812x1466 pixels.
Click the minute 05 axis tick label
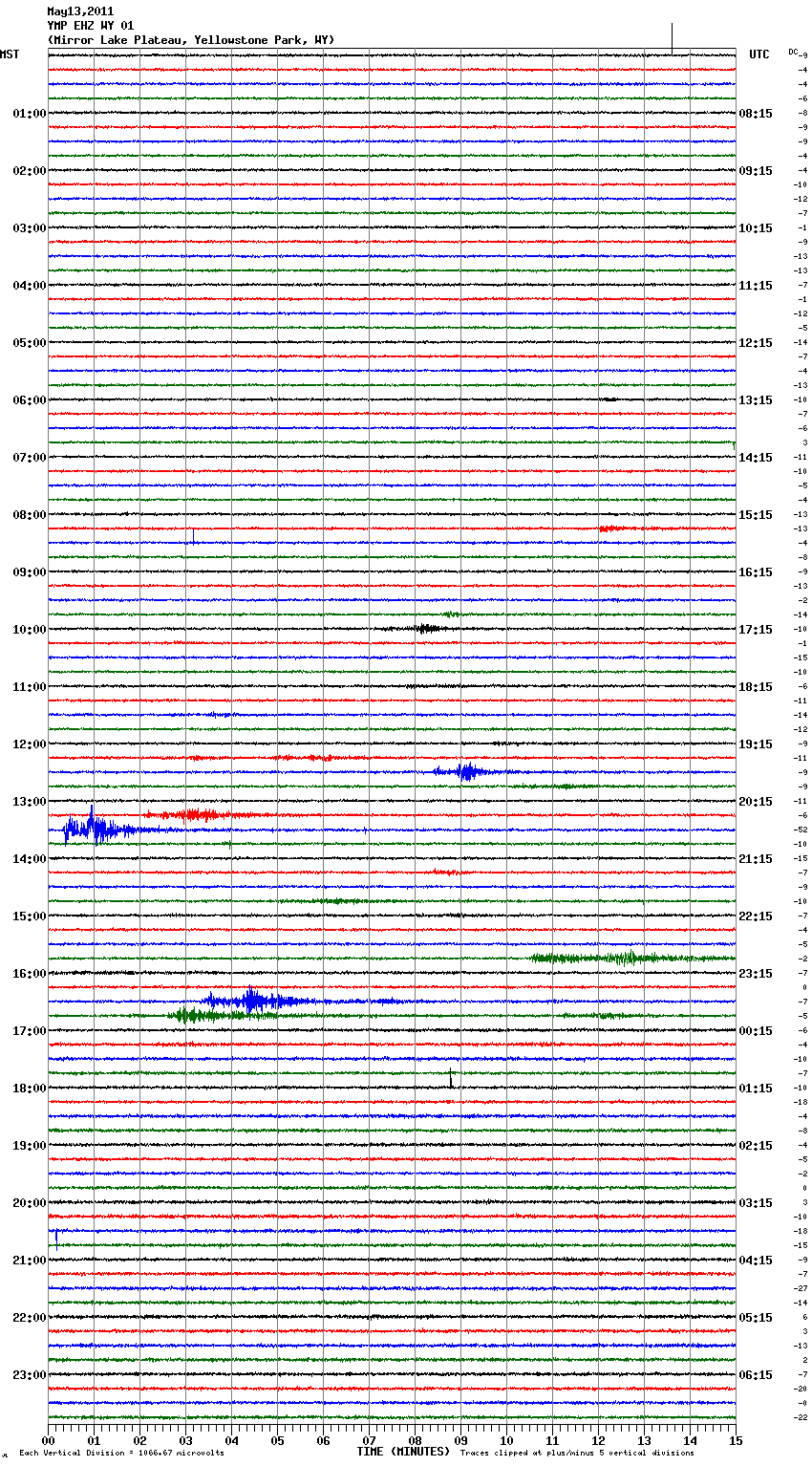[277, 1440]
